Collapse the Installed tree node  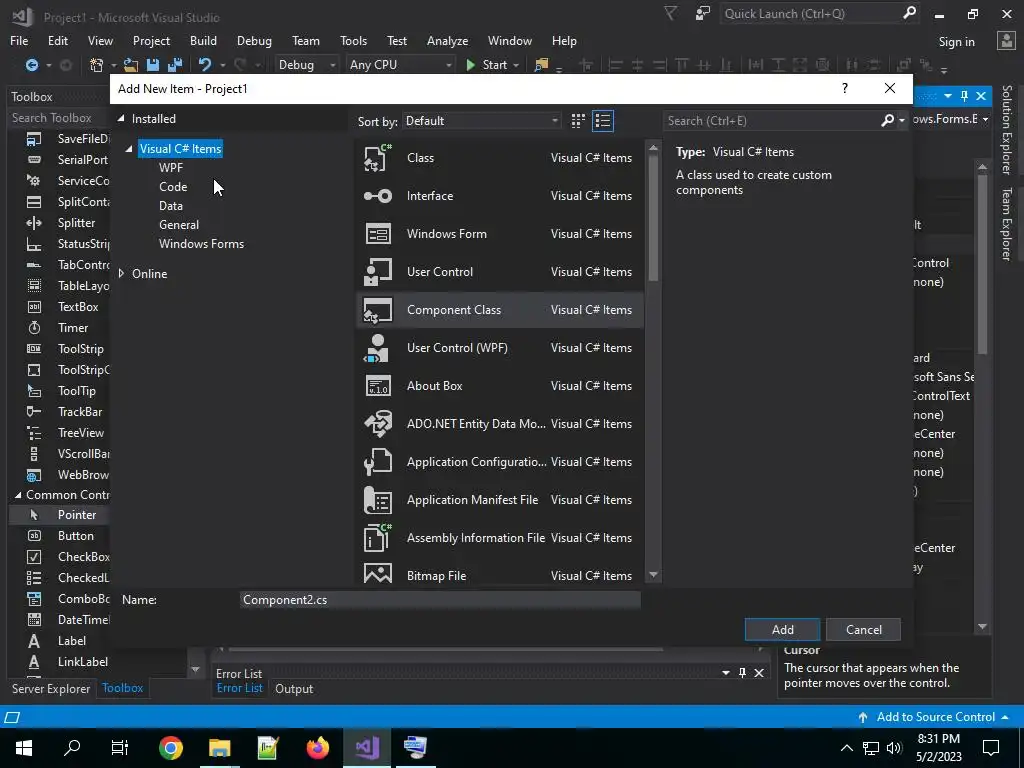coord(121,119)
